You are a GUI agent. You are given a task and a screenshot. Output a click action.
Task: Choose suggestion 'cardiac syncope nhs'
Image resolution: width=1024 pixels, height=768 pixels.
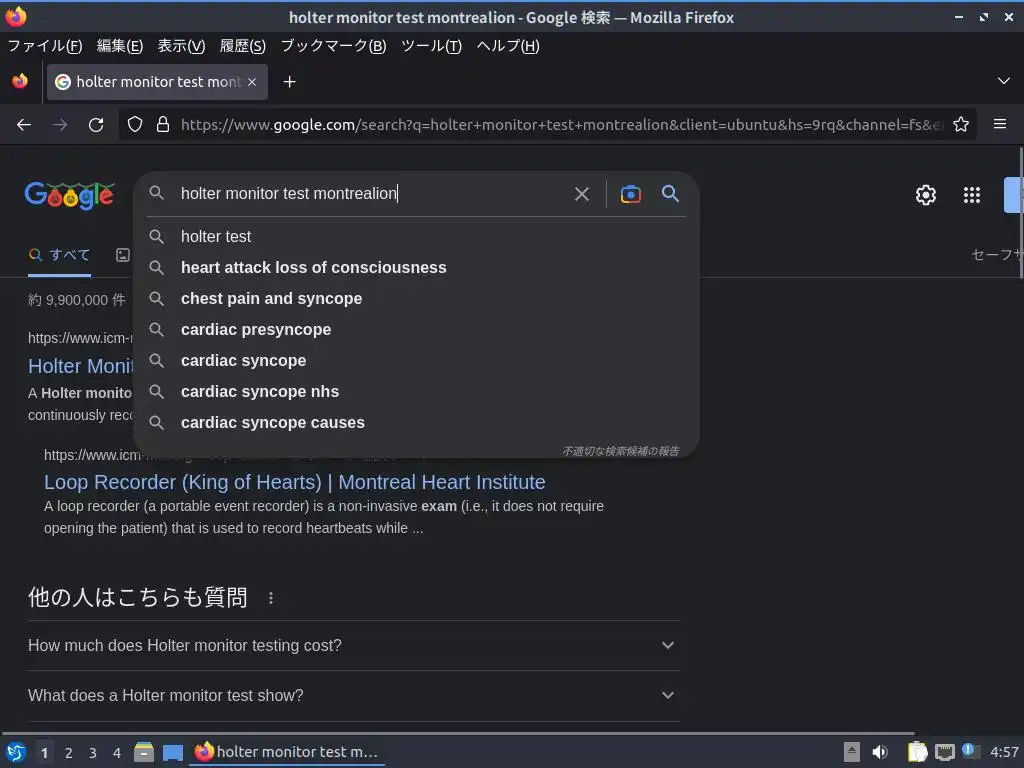(x=416, y=392)
